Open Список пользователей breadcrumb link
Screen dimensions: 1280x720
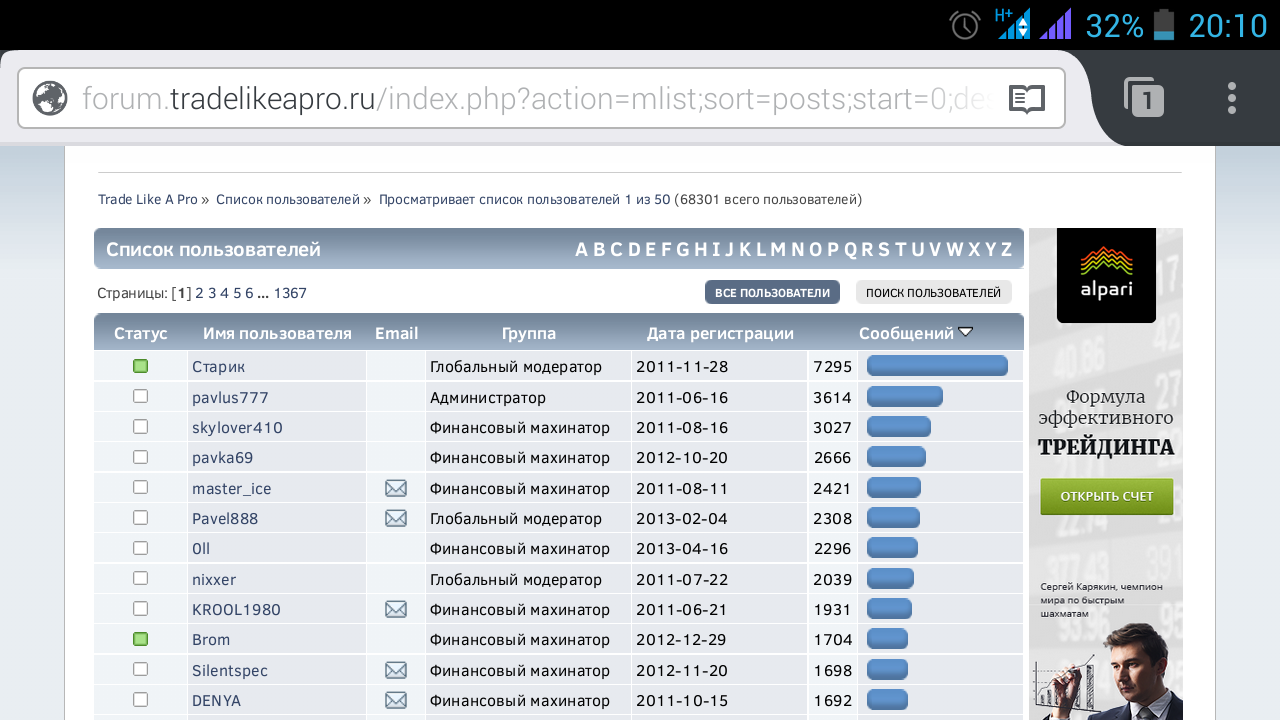tap(288, 199)
